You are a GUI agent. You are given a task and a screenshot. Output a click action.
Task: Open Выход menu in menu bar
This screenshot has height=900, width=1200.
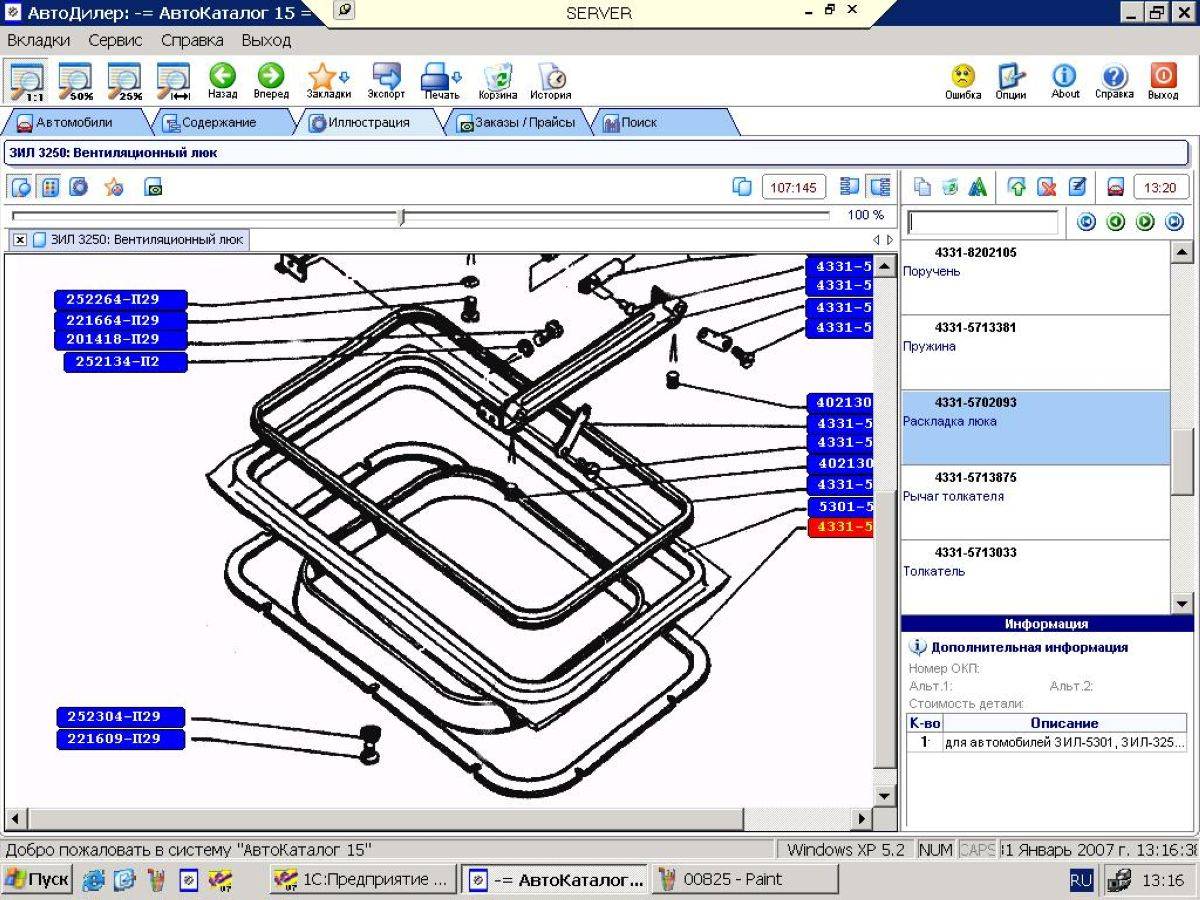tap(266, 41)
